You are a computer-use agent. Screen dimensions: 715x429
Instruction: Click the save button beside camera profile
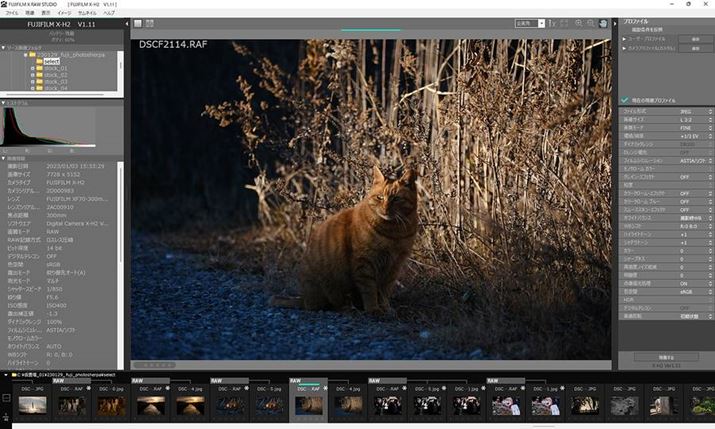point(695,48)
